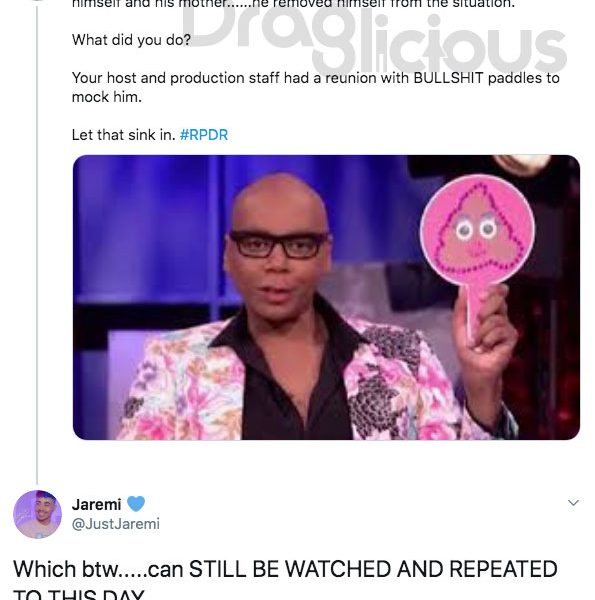Viewport: 595px width, 600px height.
Task: Open Jaremi's round profile avatar
Action: pos(37,514)
